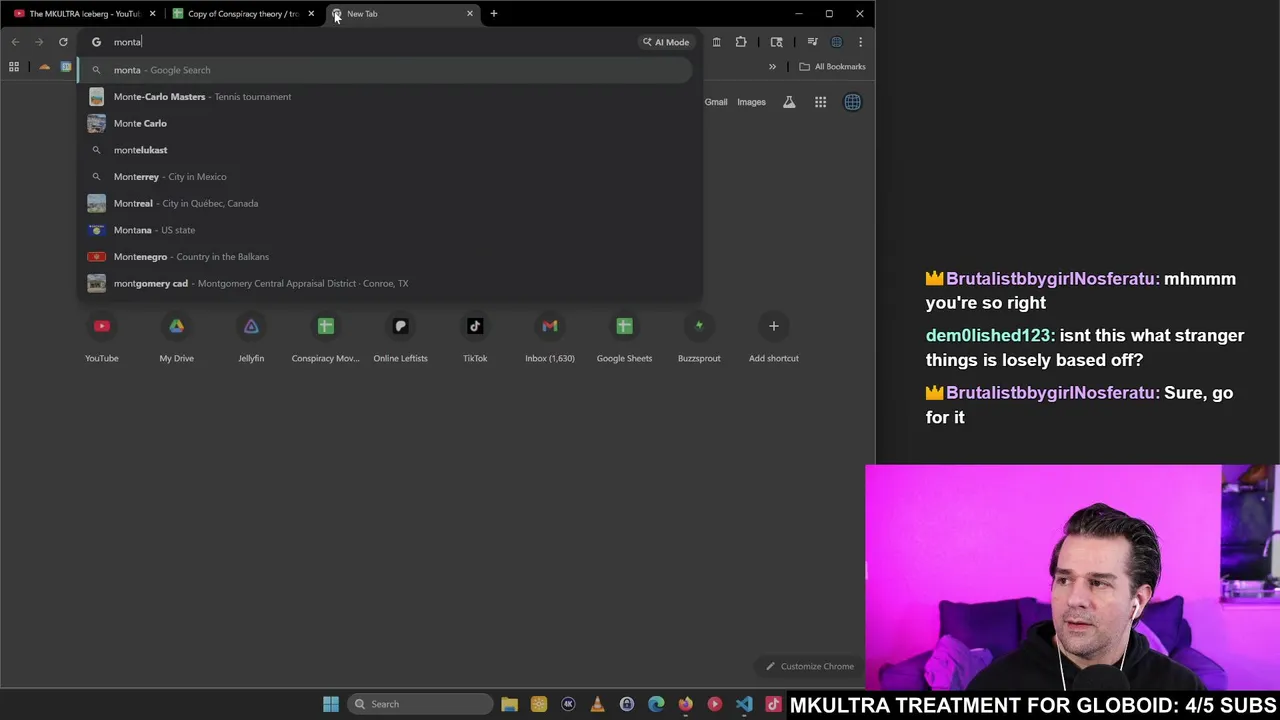
Task: Open the Google apps grid
Action: click(820, 102)
